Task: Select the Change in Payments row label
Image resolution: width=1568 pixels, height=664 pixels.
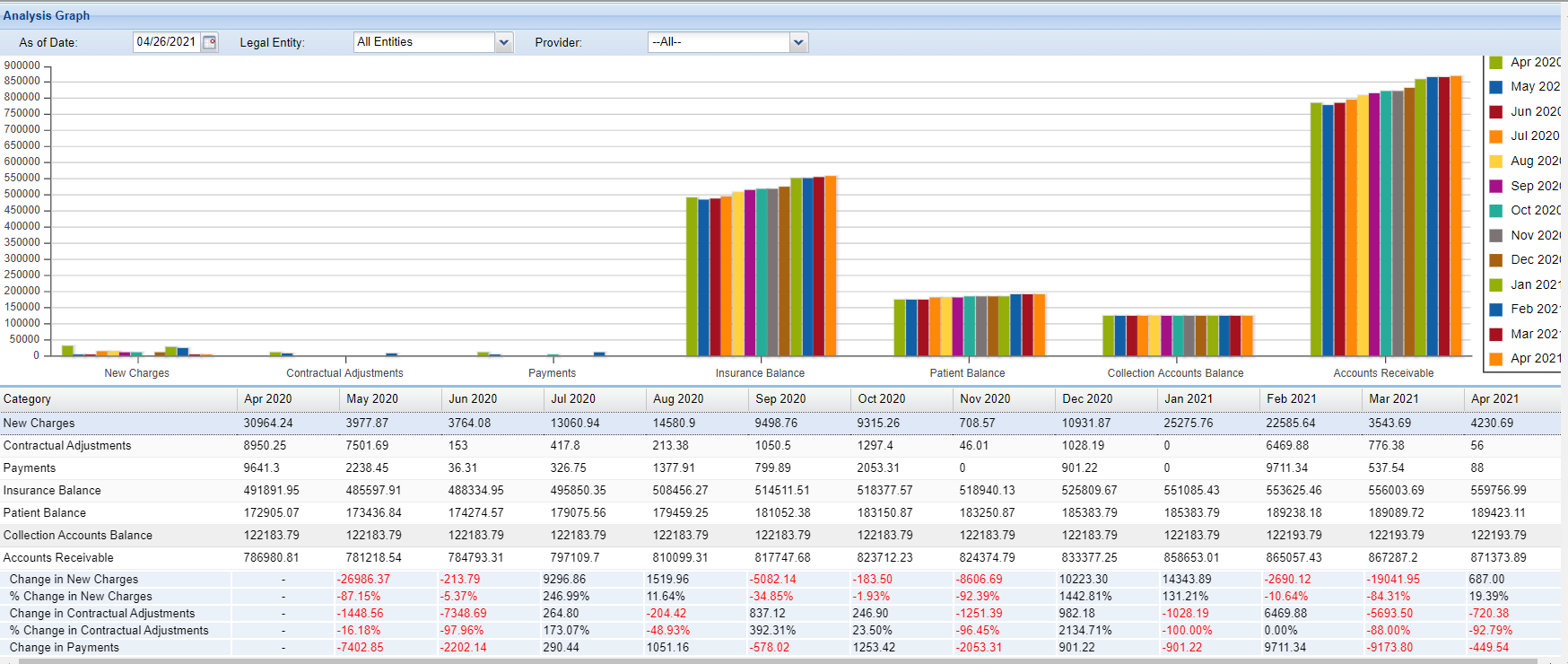Action: (x=64, y=648)
